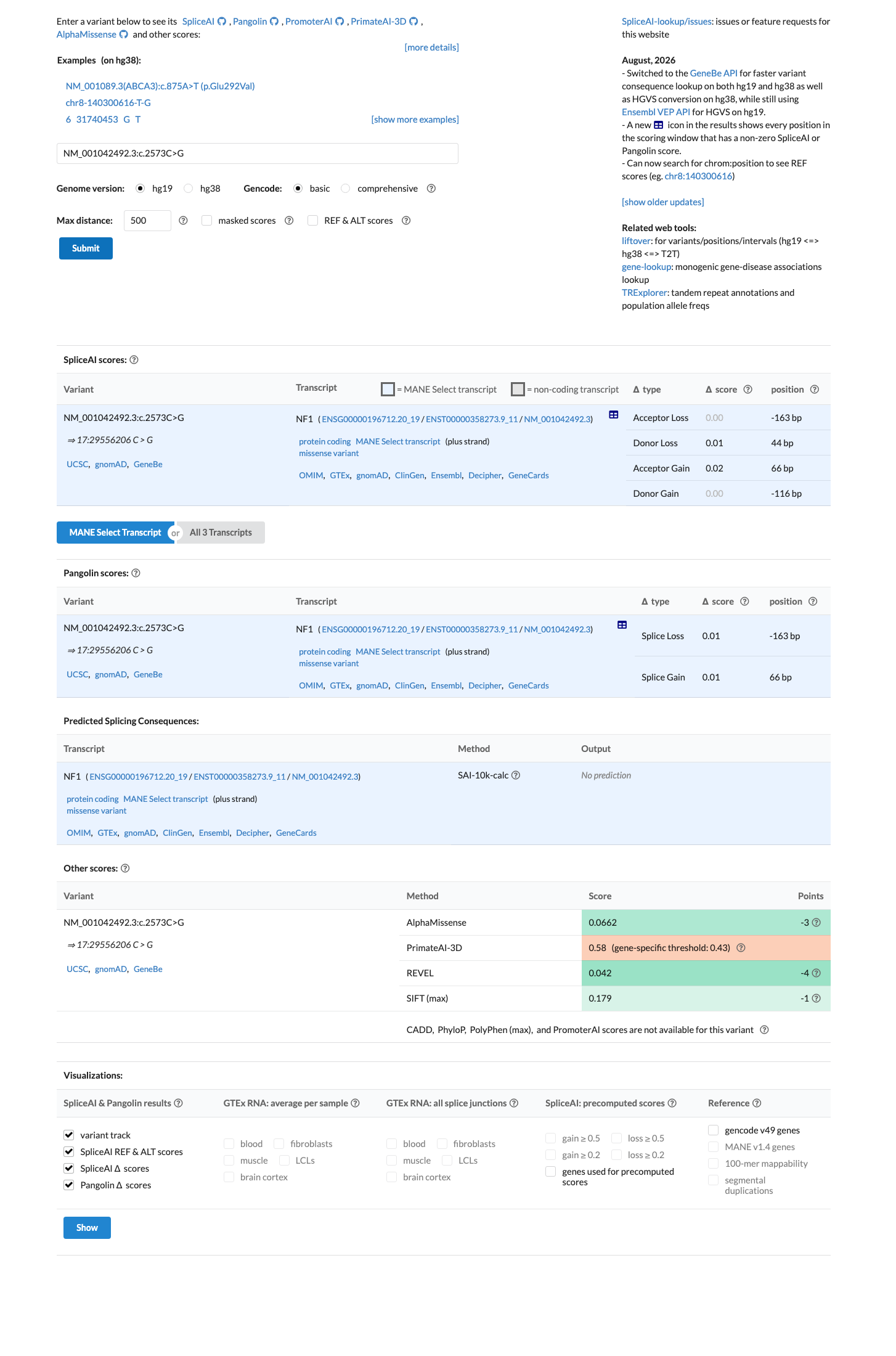Click the SIFT (max) score 0.179

[600, 999]
